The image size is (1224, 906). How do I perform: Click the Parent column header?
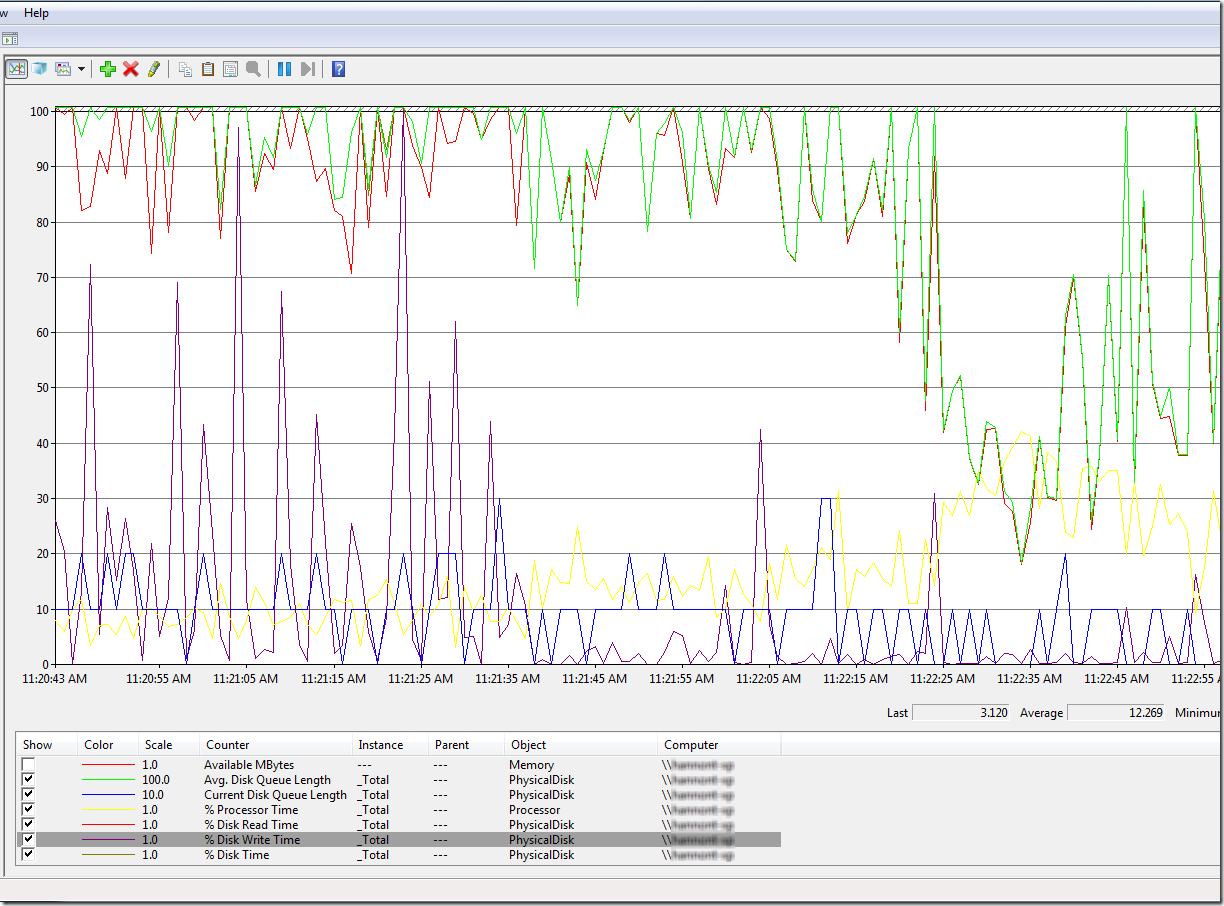(x=466, y=745)
